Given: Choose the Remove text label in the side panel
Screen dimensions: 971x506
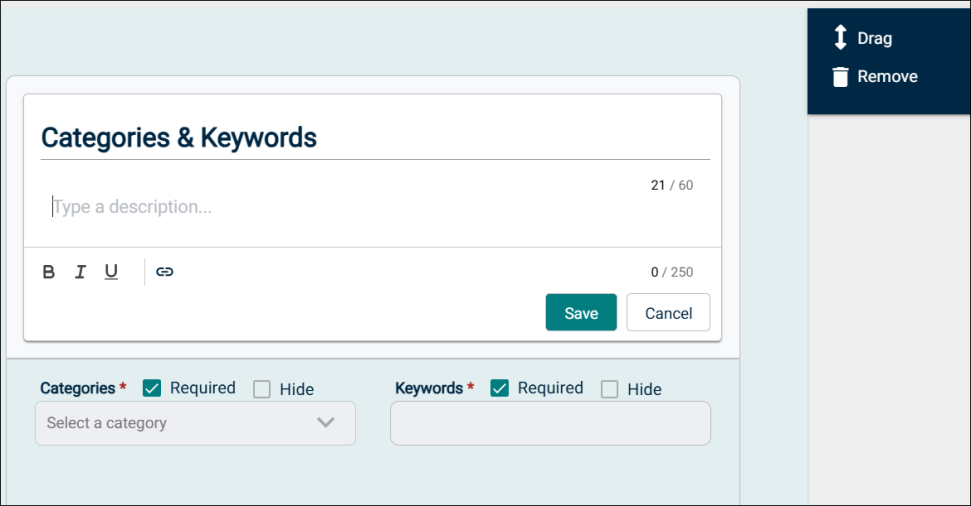Looking at the screenshot, I should pyautogui.click(x=888, y=77).
